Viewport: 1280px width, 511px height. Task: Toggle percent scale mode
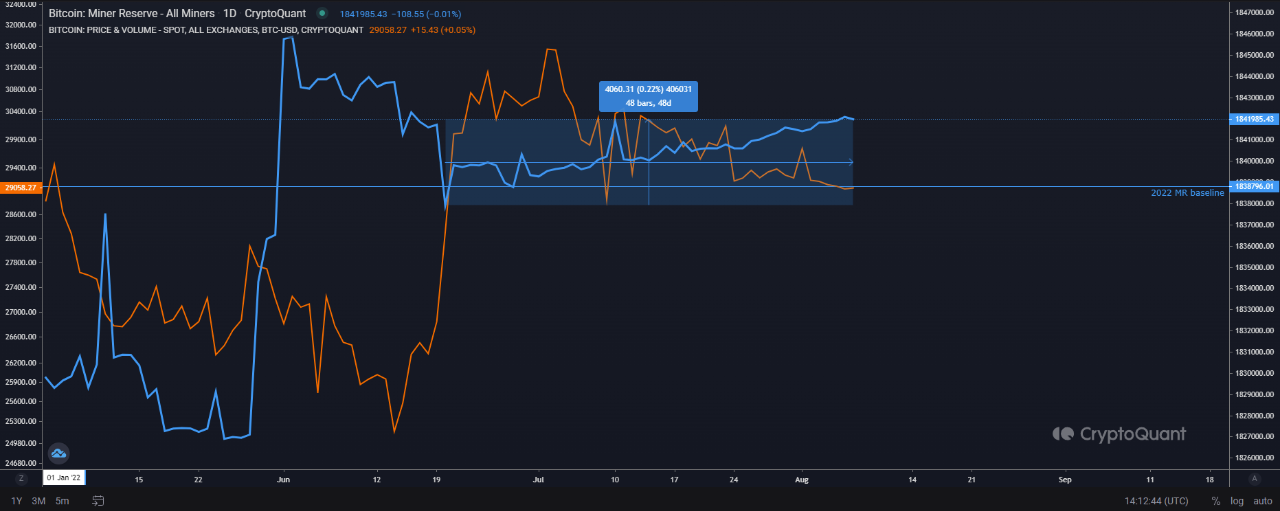1216,500
